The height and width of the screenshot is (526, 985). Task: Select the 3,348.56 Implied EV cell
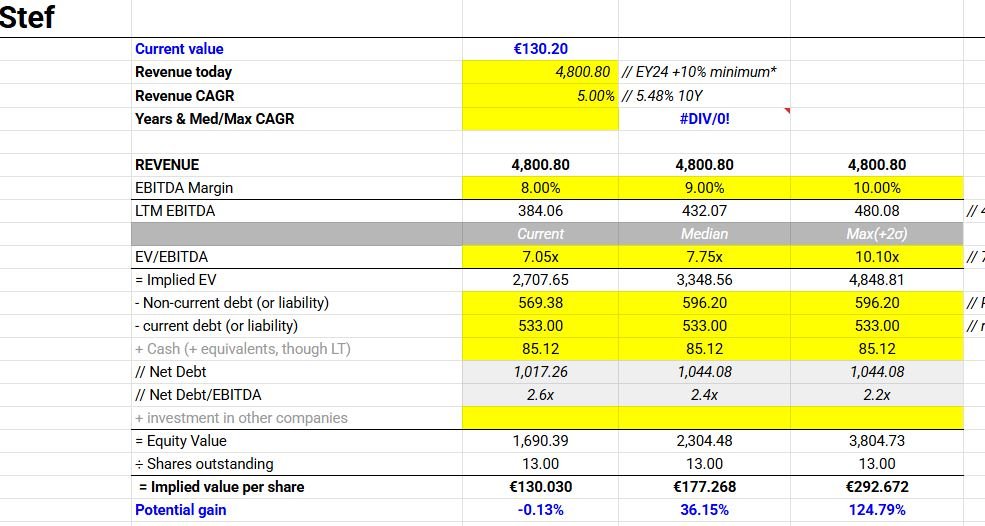pyautogui.click(x=704, y=280)
